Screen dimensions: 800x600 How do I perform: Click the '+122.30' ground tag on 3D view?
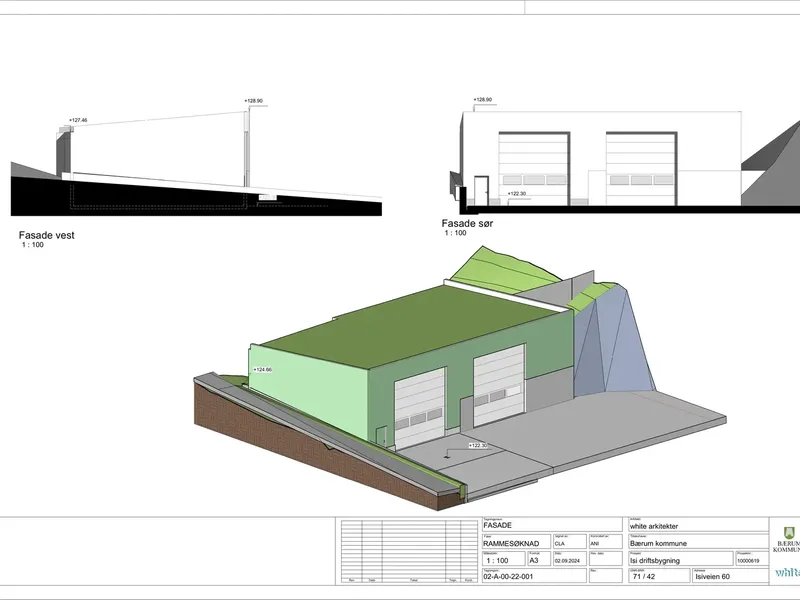click(x=478, y=446)
